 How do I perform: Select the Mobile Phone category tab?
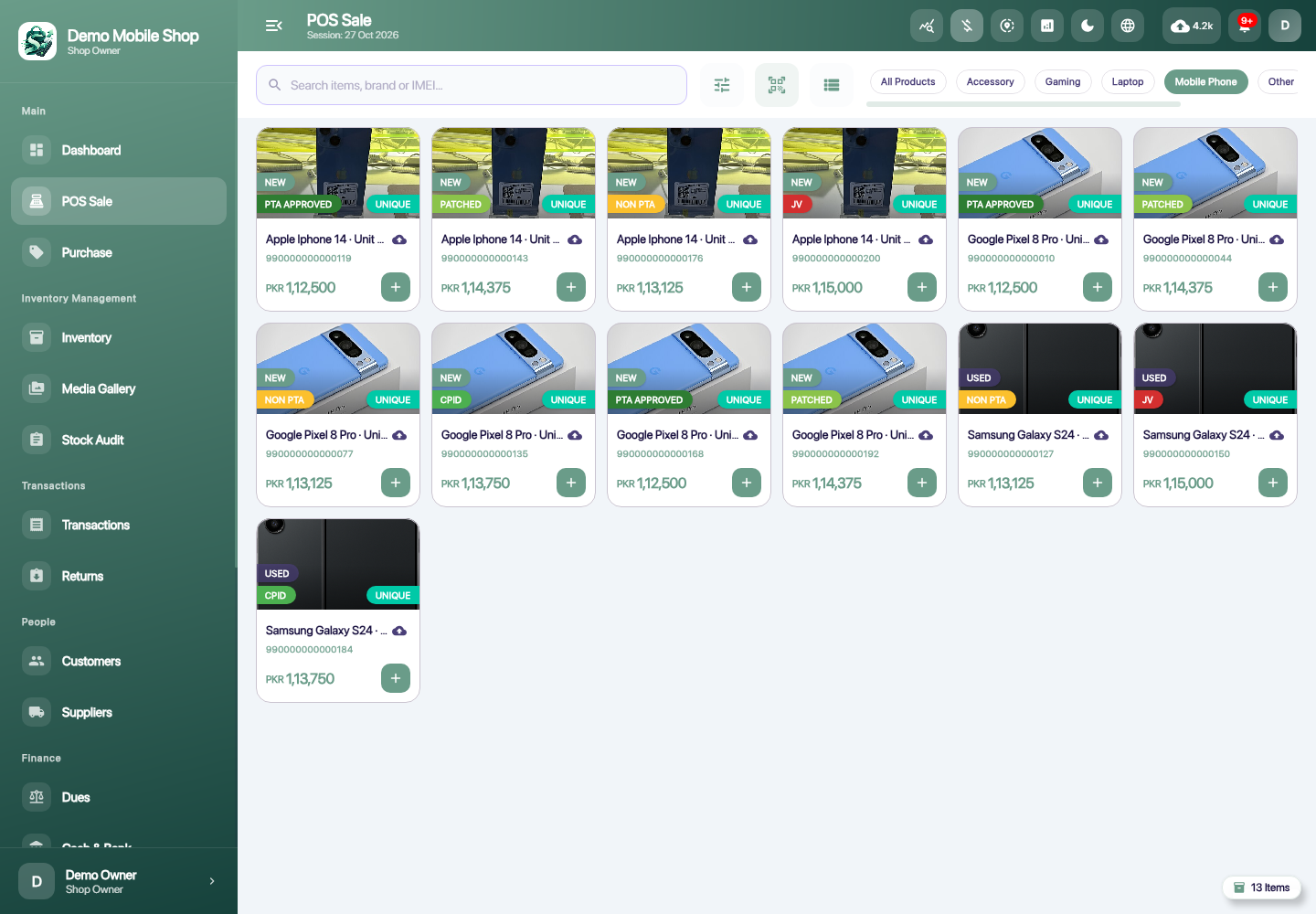1206,82
